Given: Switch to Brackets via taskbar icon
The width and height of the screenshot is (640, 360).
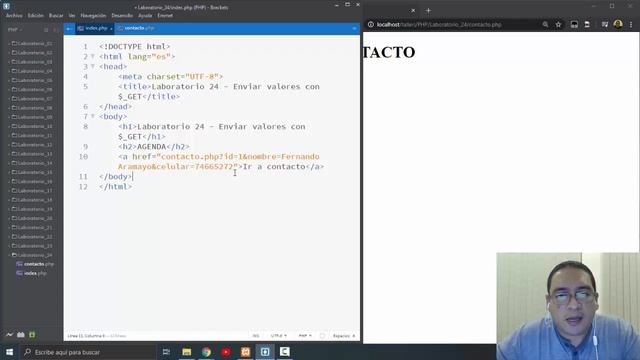Looking at the screenshot, I should pyautogui.click(x=265, y=352).
